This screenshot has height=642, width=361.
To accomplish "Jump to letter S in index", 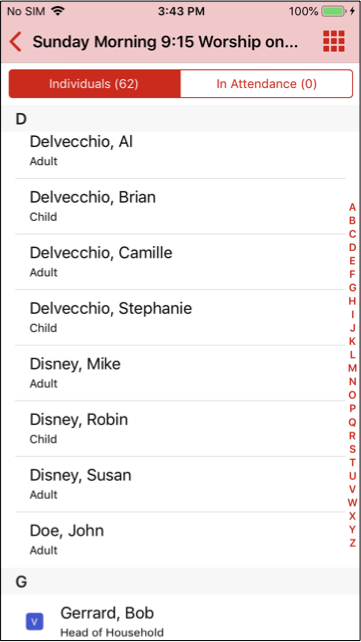I will (352, 449).
